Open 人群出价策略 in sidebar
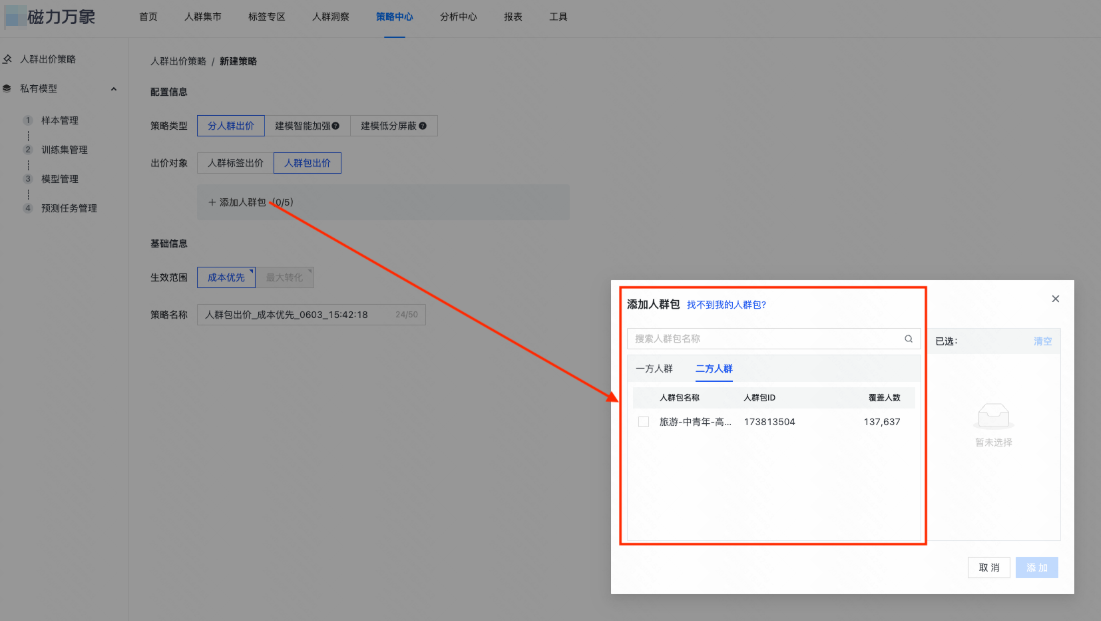Screen dimensions: 1101x621 [x=48, y=59]
